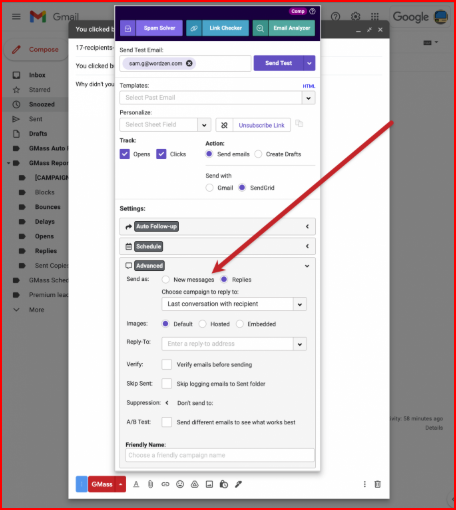Click the Send Test button
This screenshot has width=456, height=510.
278,63
